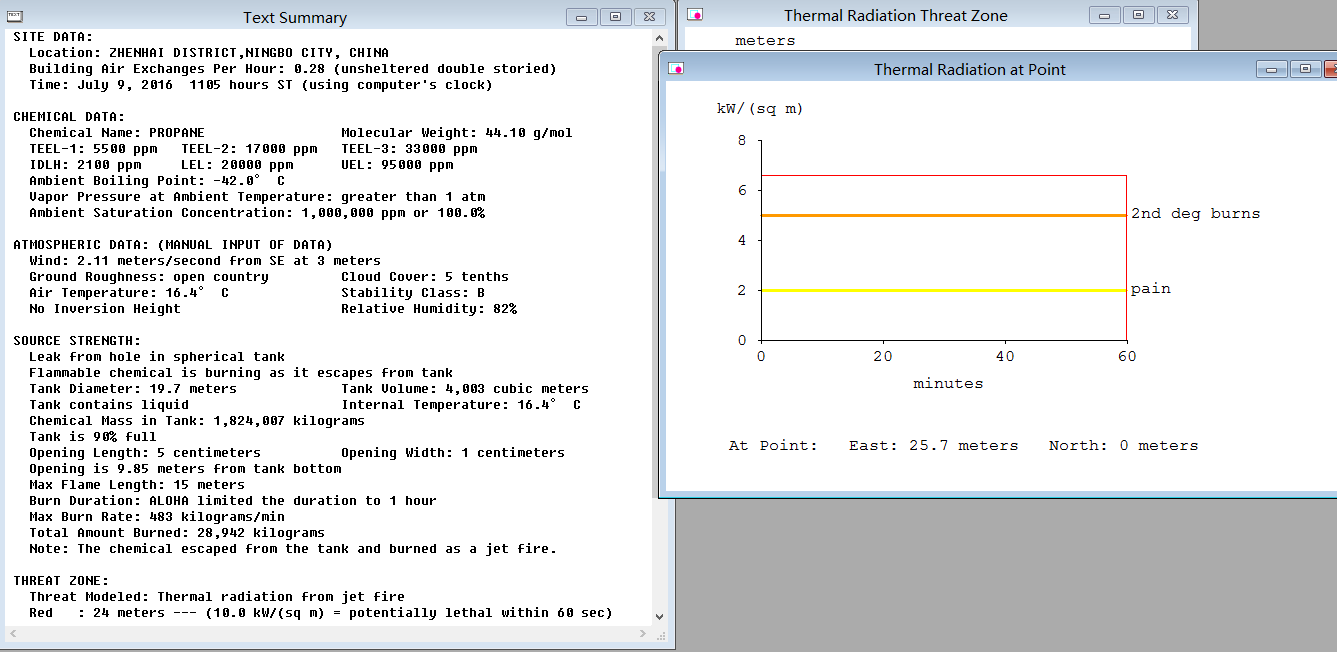Click 'UEL: 95000 ppm' value
Viewport: 1337px width, 652px height.
tap(397, 165)
